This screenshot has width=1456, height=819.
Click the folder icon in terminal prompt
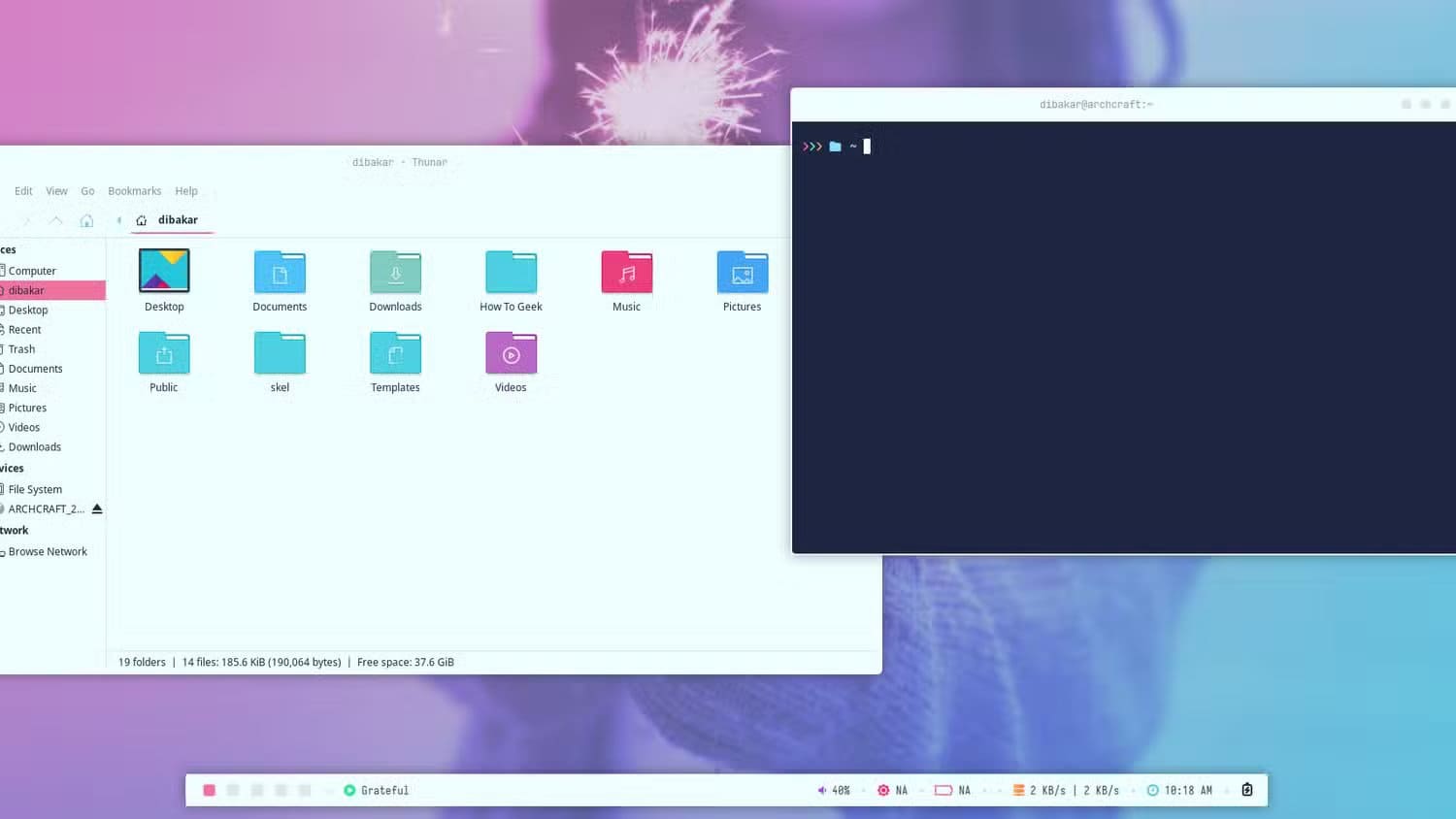(835, 147)
